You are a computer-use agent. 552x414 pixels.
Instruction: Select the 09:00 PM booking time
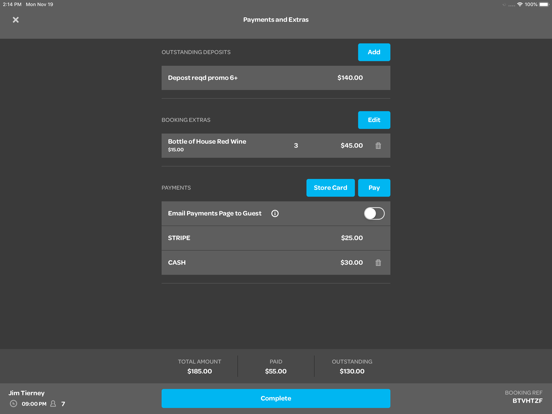click(34, 404)
